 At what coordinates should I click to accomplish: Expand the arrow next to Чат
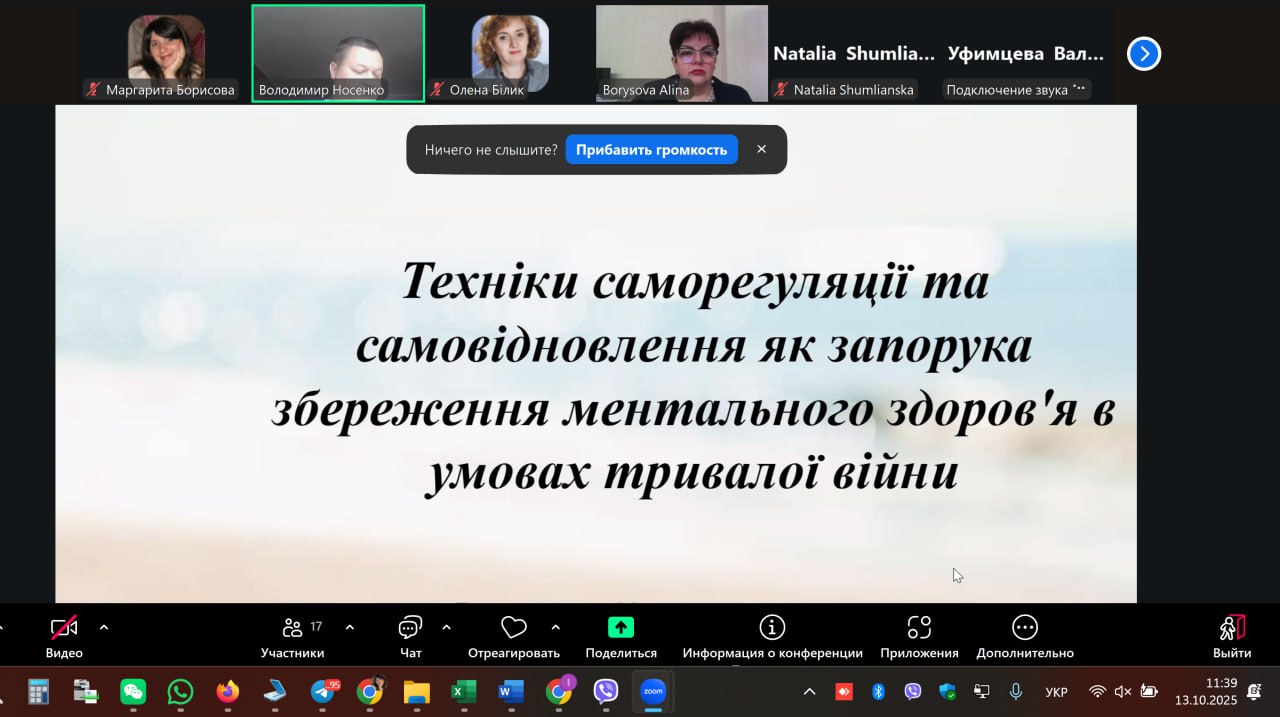446,627
